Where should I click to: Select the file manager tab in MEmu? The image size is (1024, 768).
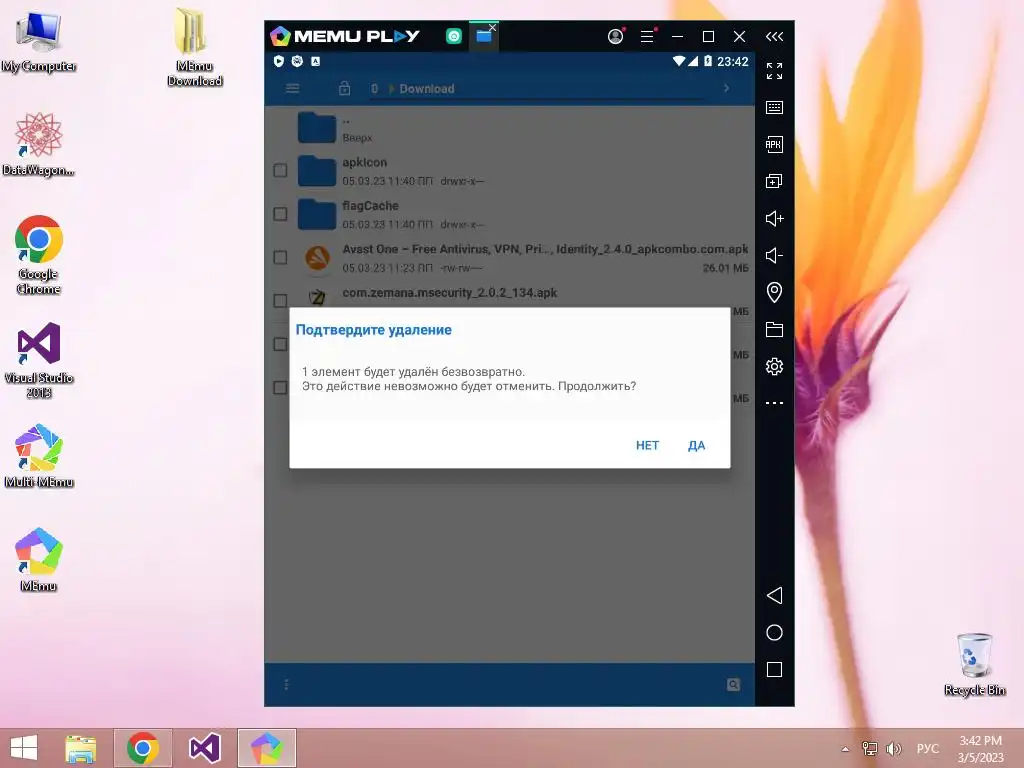pyautogui.click(x=484, y=37)
